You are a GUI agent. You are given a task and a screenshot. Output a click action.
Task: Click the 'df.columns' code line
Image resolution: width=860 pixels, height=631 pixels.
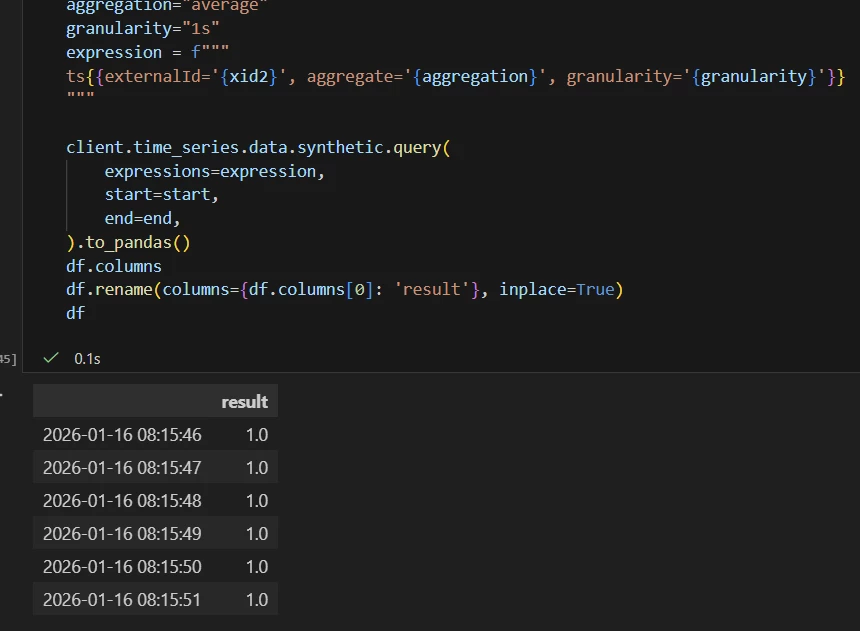(114, 266)
